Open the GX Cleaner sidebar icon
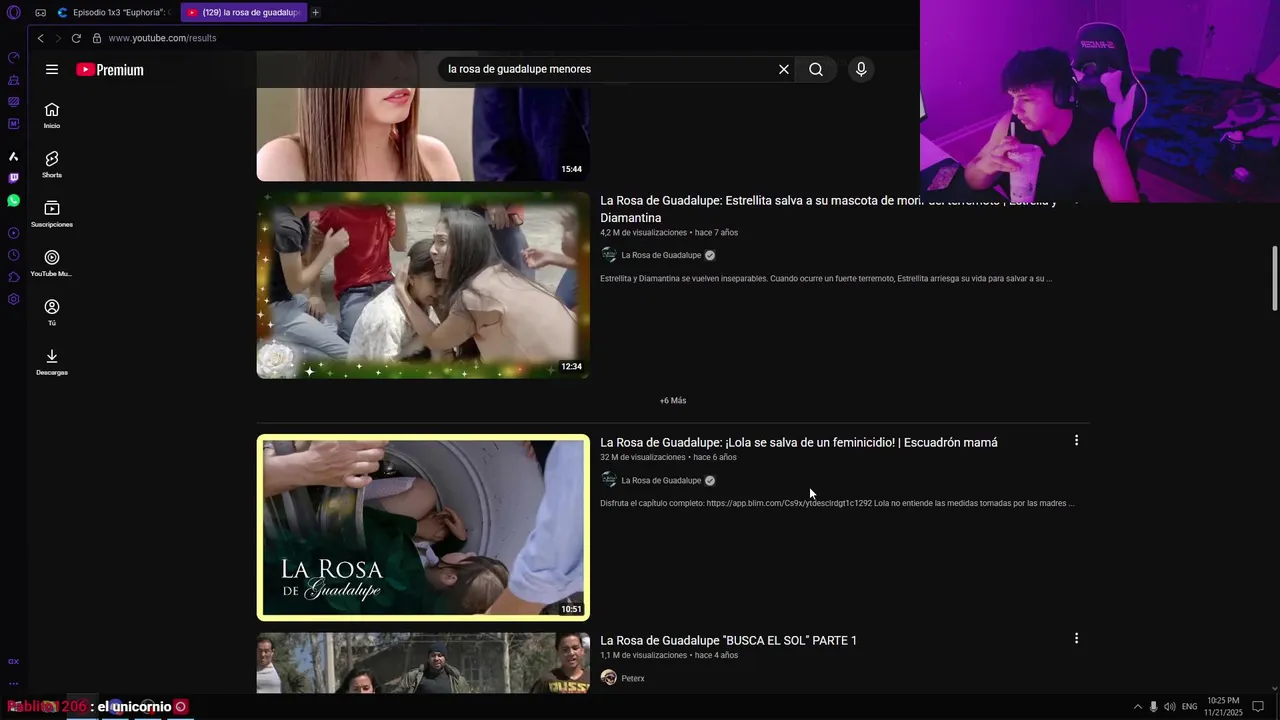This screenshot has height=720, width=1280. click(13, 80)
